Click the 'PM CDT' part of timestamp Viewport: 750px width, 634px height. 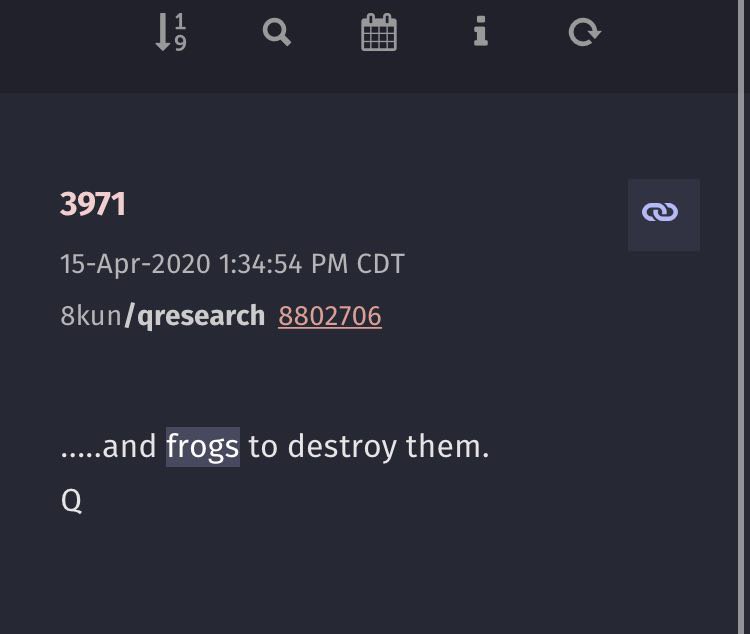358,264
